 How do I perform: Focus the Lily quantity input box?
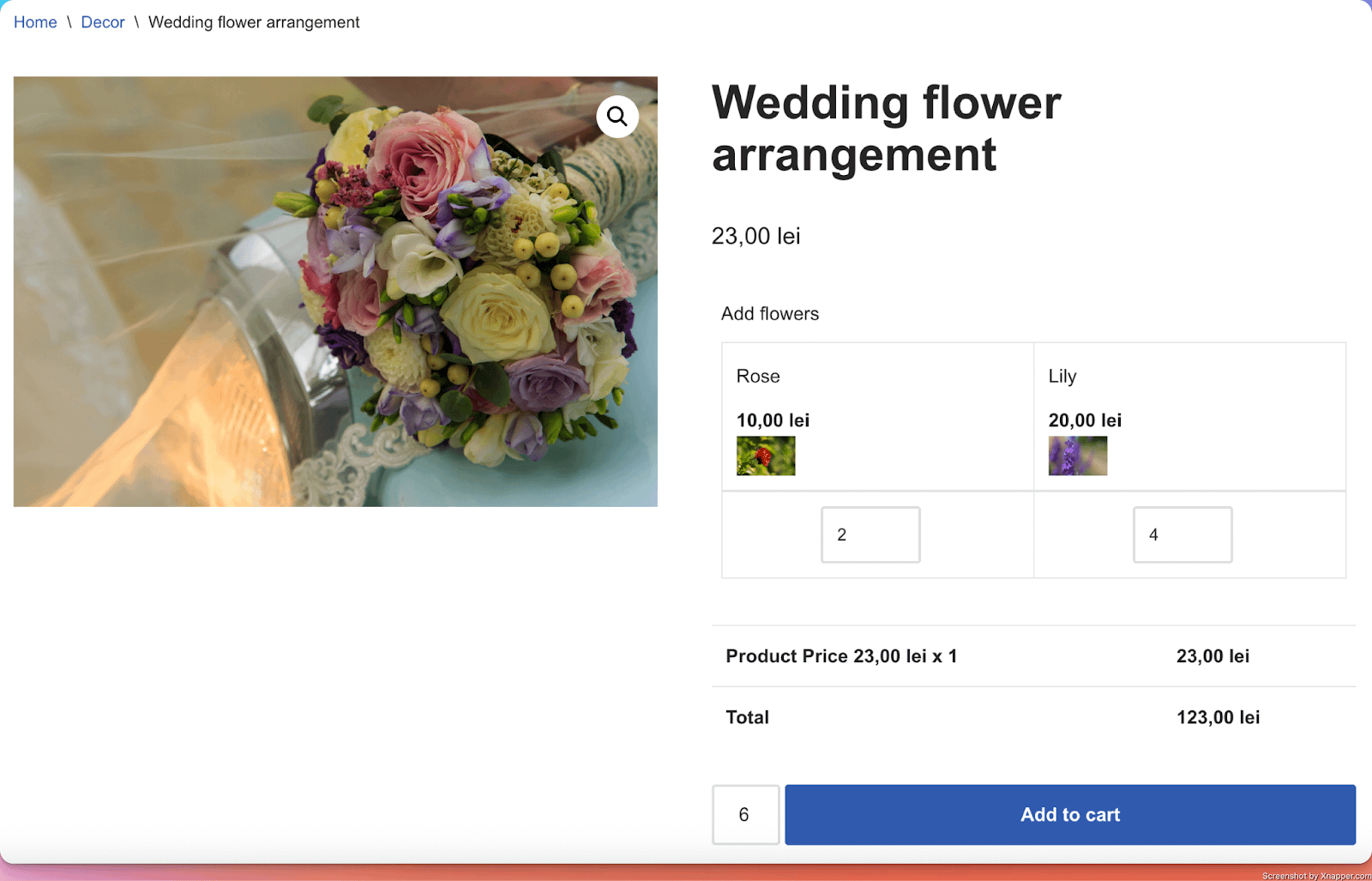[1182, 534]
